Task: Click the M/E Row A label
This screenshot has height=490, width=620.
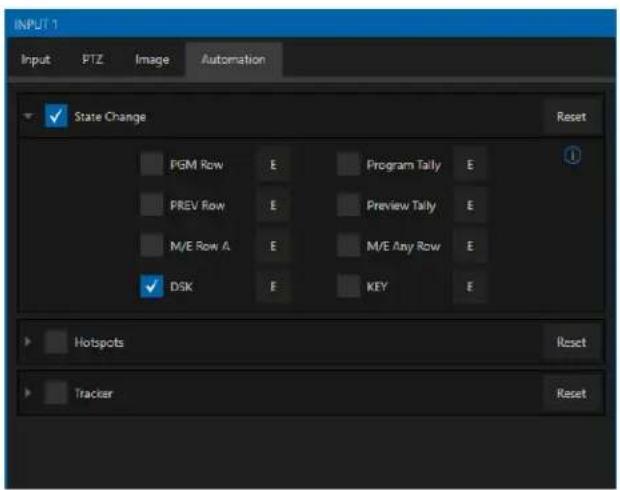Action: click(200, 246)
